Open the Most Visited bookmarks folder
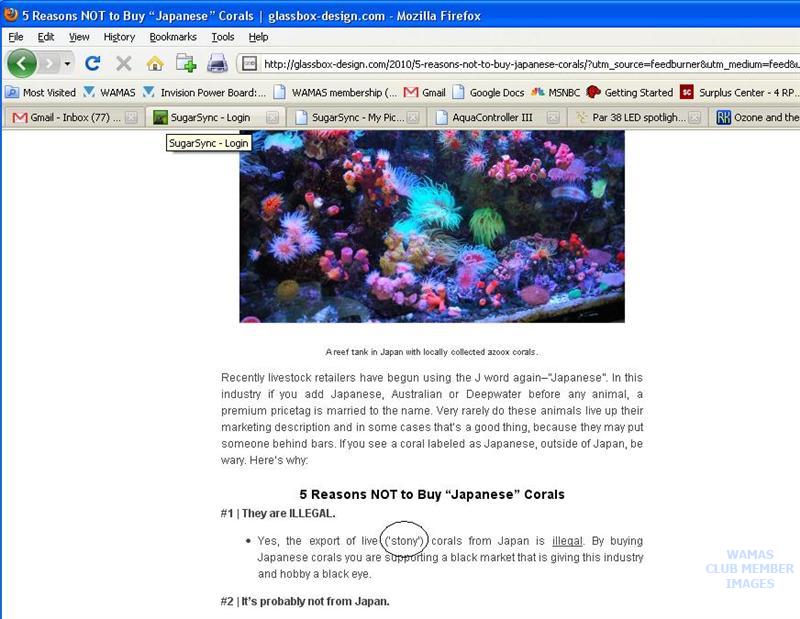This screenshot has width=800, height=619. tap(41, 92)
